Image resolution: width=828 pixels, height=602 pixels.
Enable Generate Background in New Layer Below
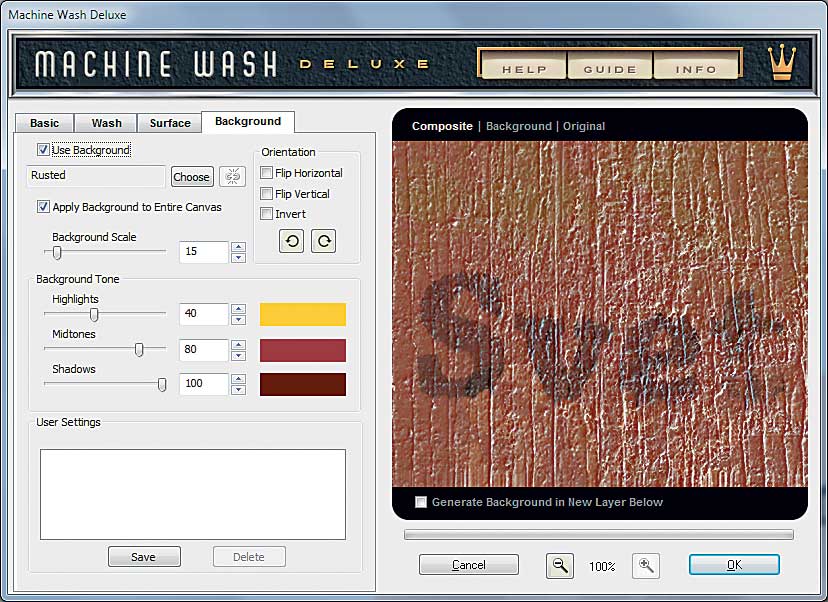point(421,502)
